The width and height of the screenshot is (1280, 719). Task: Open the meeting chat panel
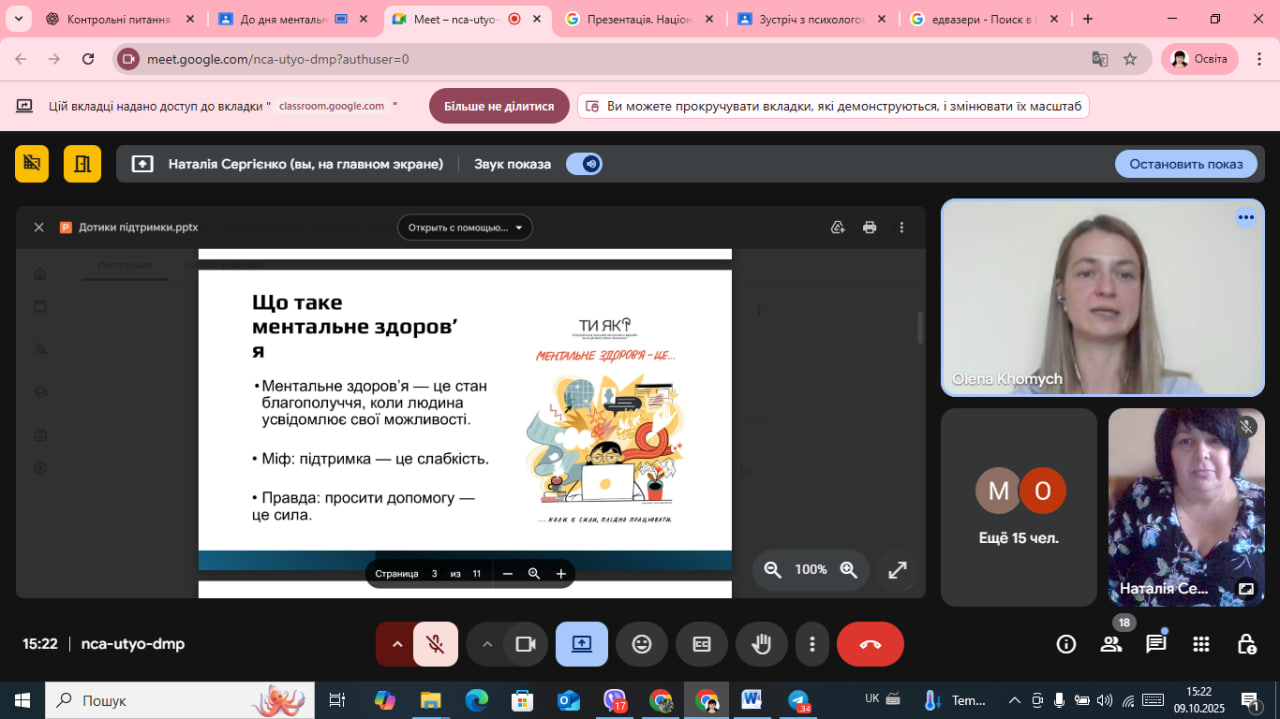coord(1156,644)
